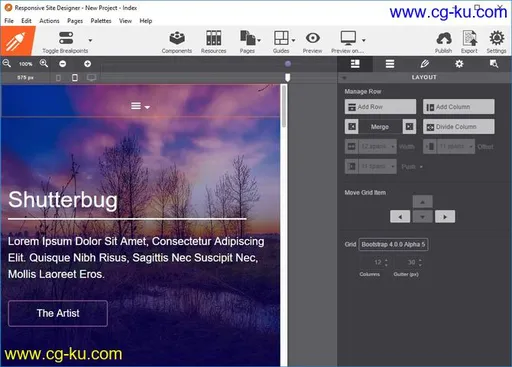Click the Add Column button
This screenshot has height=367, width=512.
[458, 107]
